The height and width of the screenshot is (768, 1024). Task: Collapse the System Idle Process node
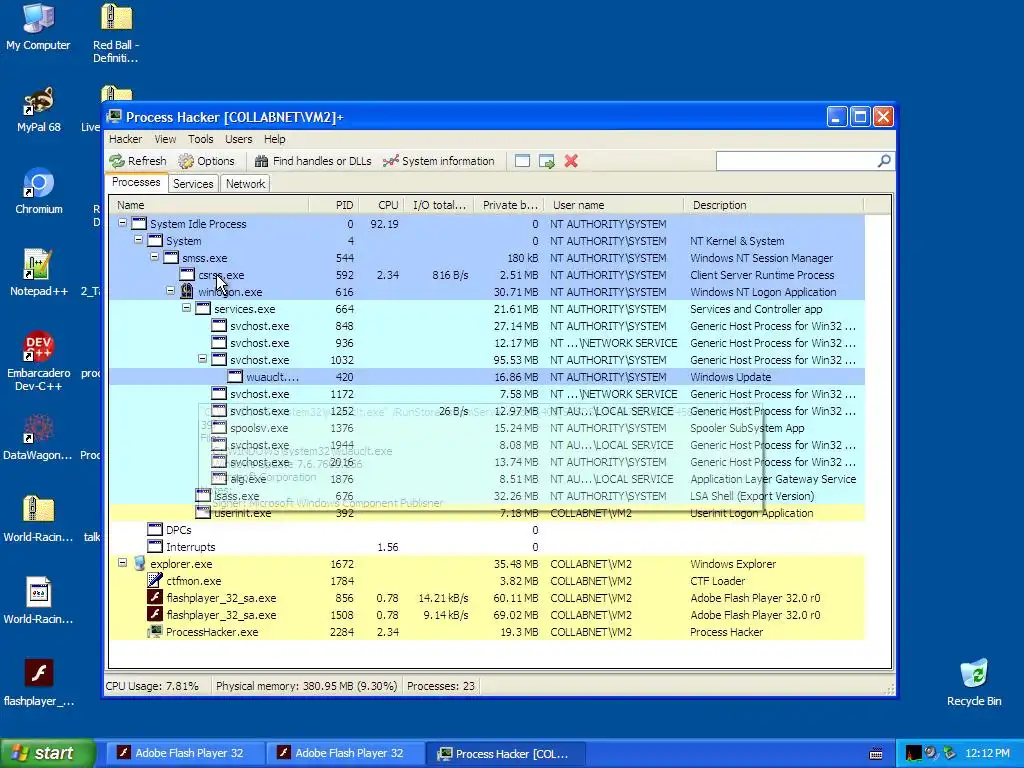[122, 223]
